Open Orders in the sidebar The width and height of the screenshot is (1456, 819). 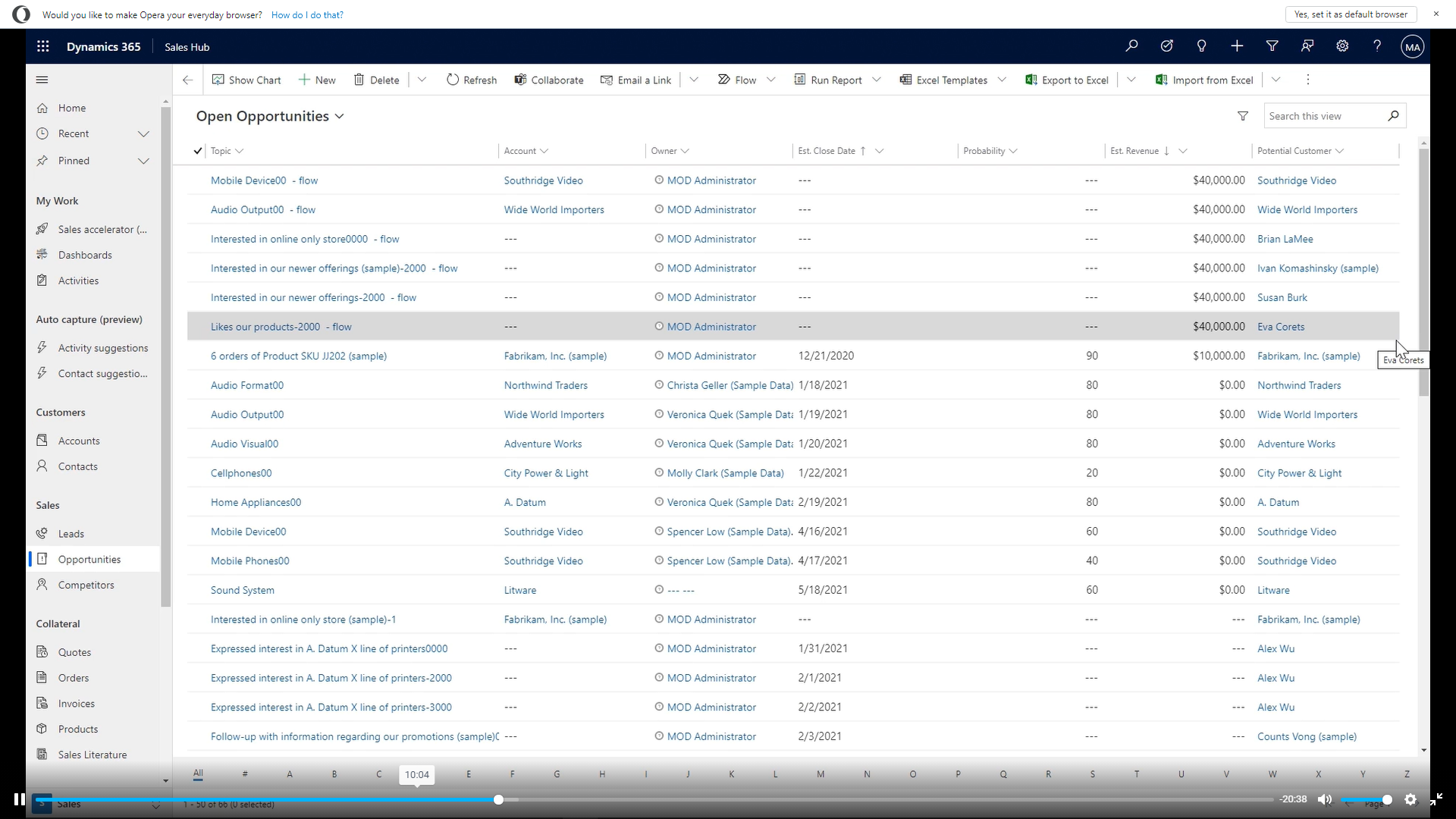pyautogui.click(x=74, y=678)
